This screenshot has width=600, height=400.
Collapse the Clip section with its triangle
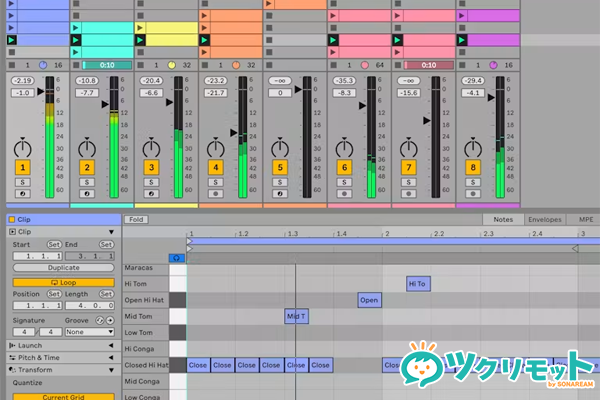coord(111,232)
